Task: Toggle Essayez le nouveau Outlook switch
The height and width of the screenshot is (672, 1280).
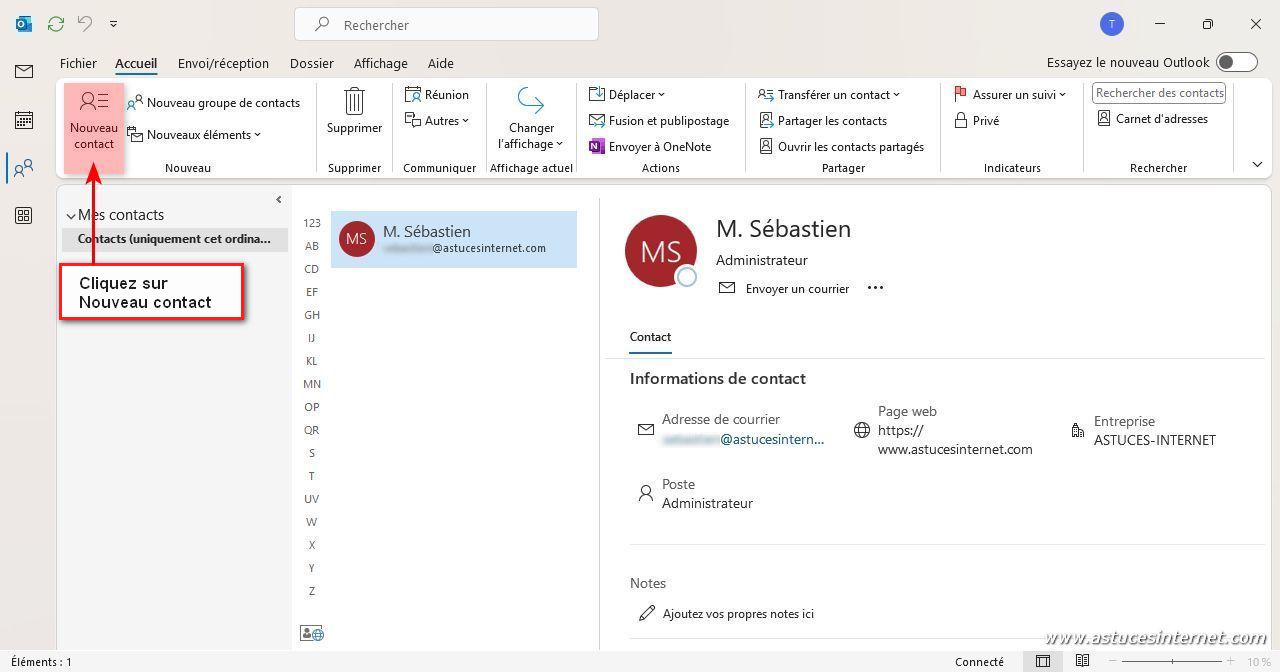Action: point(1236,63)
